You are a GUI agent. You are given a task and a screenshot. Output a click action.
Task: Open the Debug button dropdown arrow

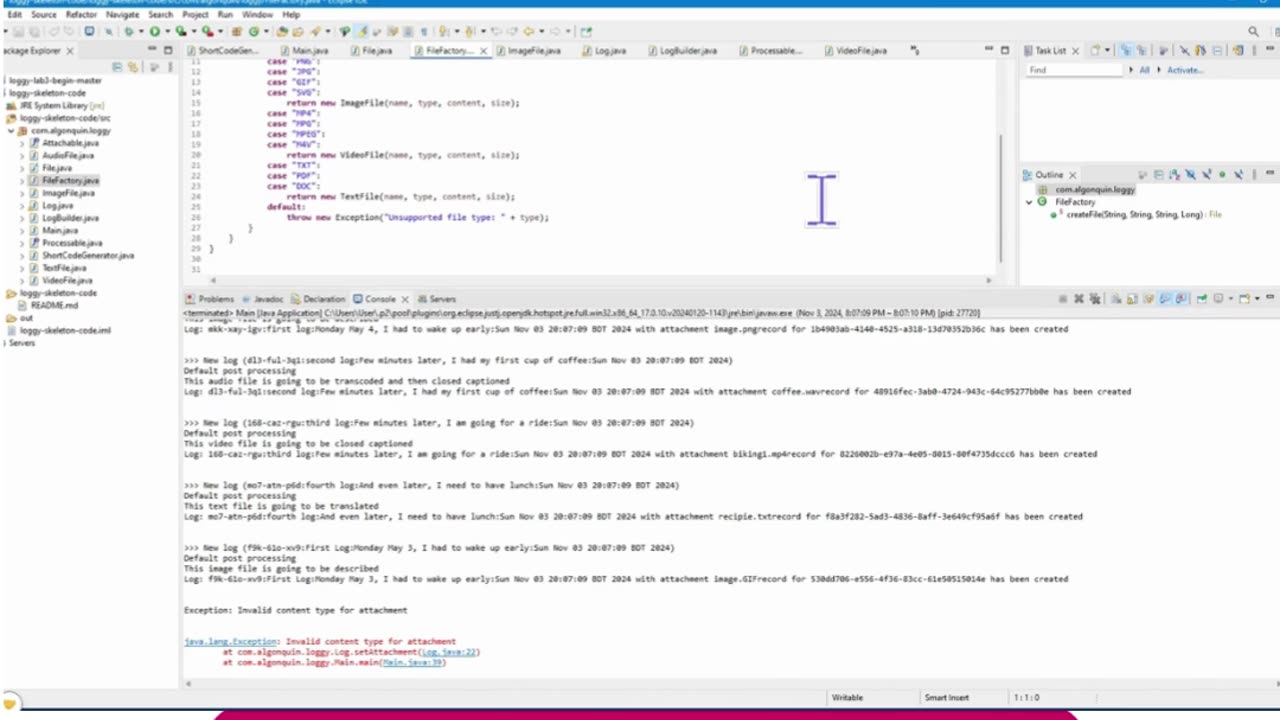[x=141, y=31]
